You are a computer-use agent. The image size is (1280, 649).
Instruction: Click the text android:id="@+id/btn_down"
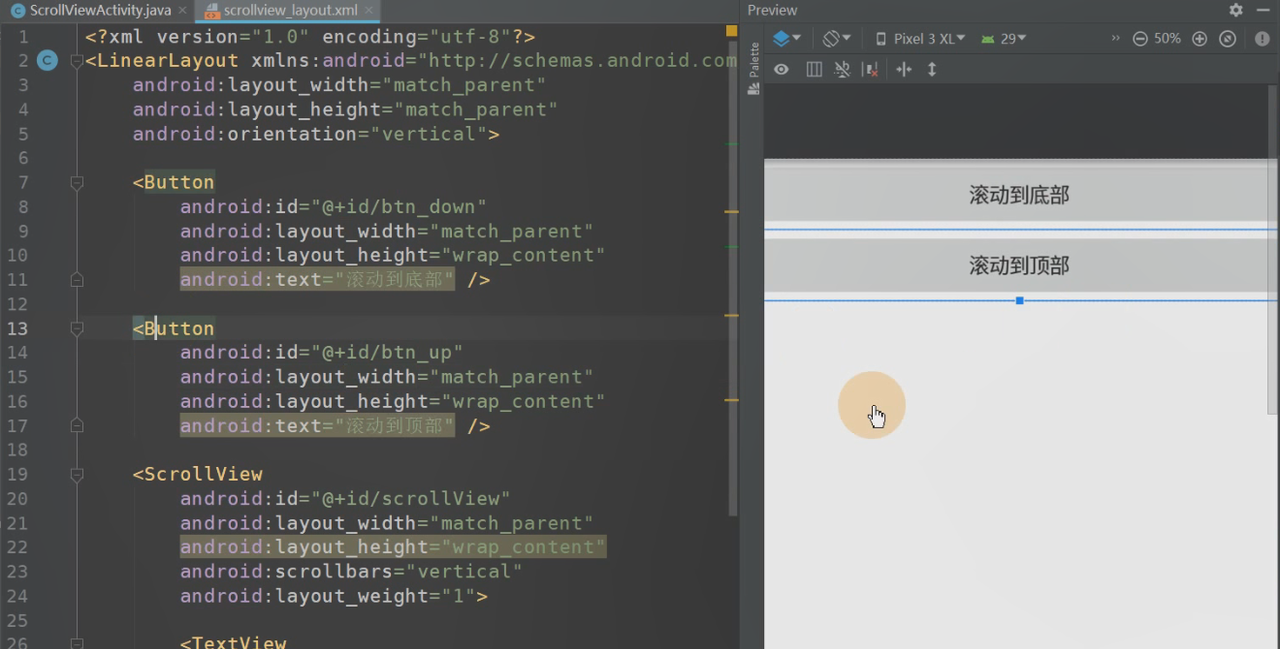333,207
